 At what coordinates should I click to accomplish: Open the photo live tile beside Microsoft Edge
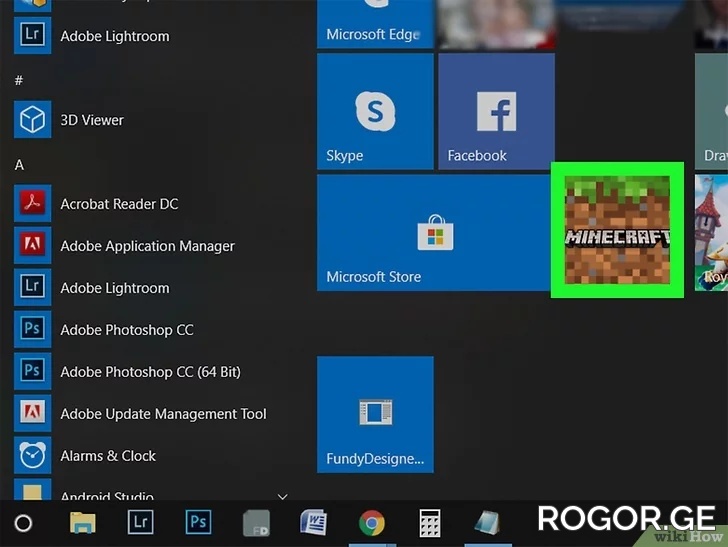click(x=496, y=24)
